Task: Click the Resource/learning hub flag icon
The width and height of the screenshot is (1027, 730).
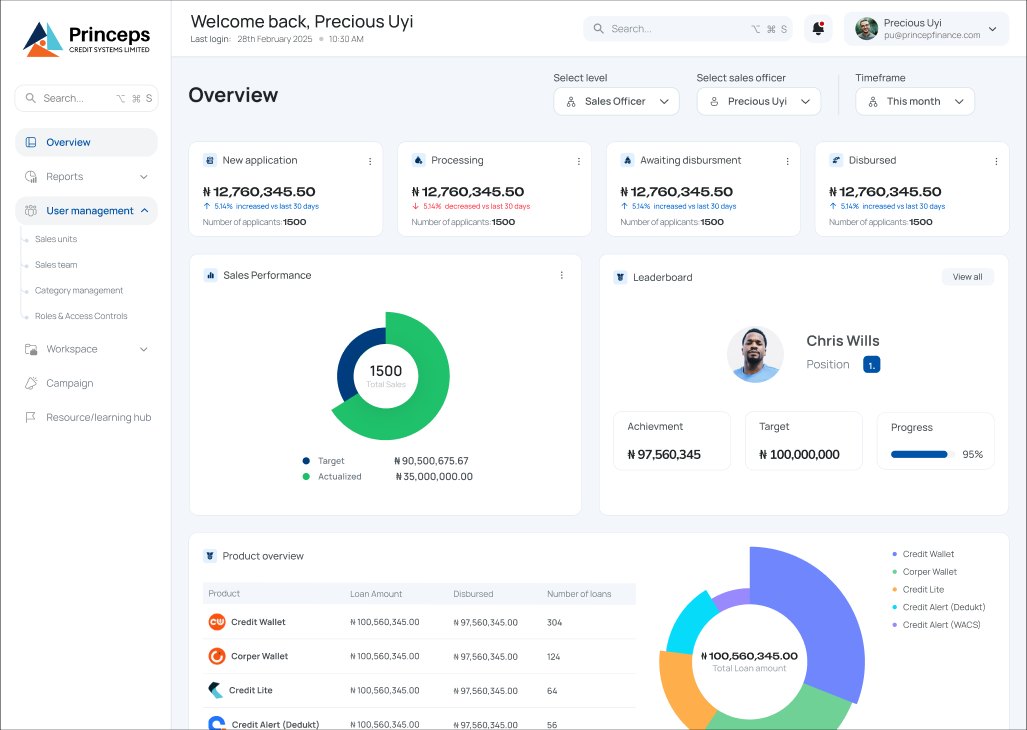Action: tap(30, 417)
